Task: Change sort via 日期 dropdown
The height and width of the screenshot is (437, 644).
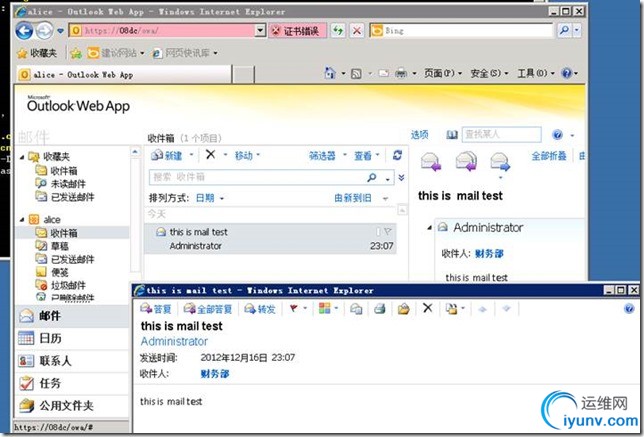Action: click(209, 198)
